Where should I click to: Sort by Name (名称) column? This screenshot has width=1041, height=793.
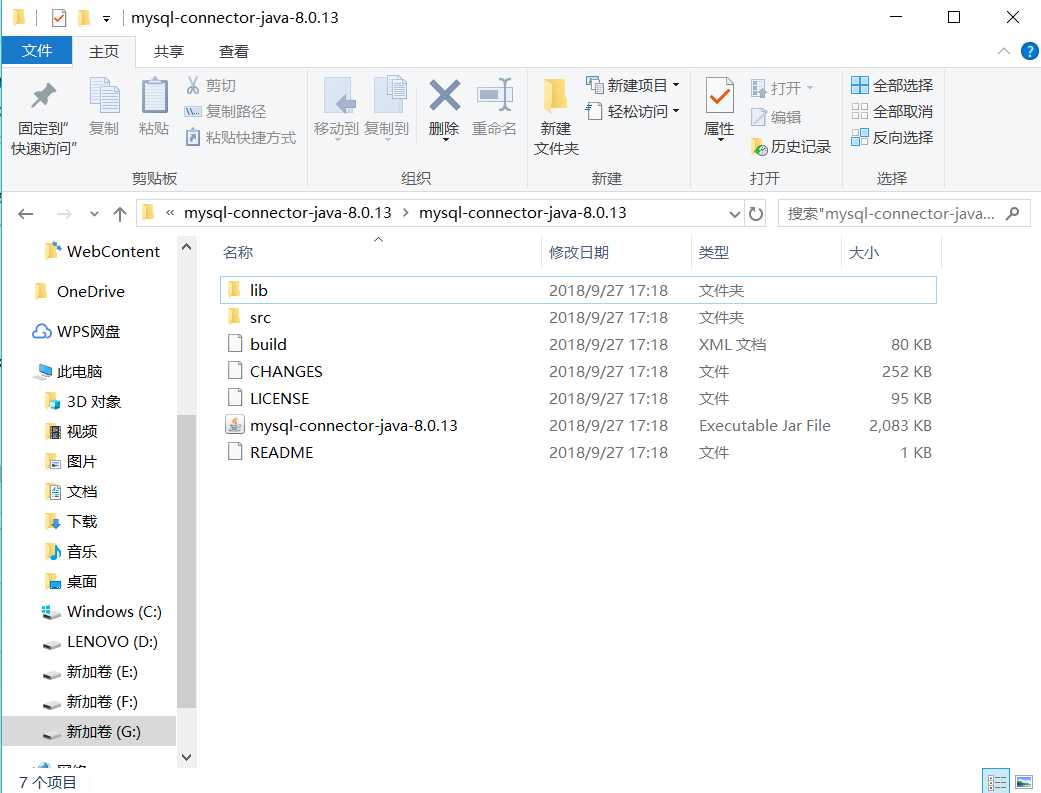380,252
